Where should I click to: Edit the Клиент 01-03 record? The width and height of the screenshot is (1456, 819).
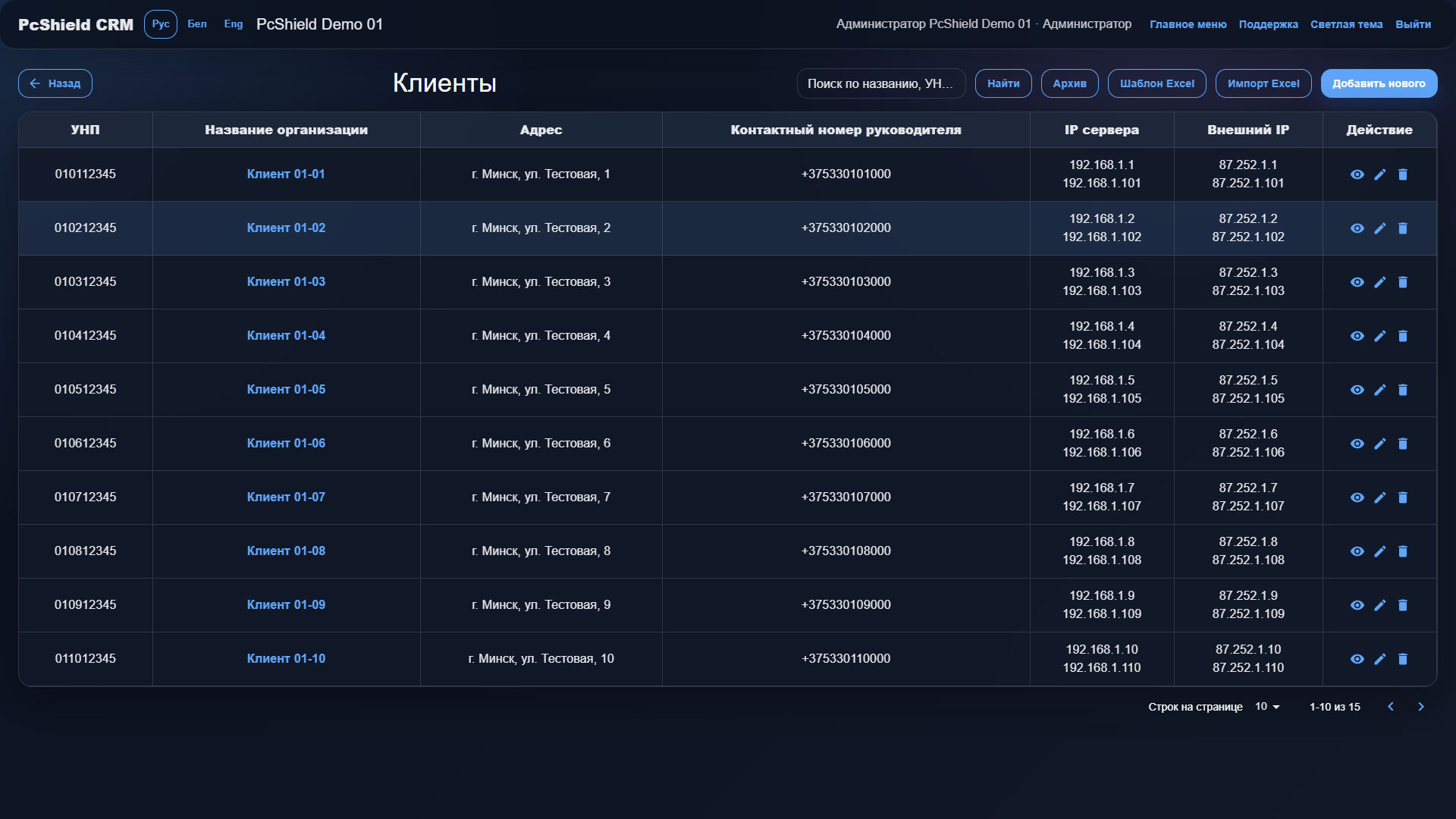(1380, 282)
